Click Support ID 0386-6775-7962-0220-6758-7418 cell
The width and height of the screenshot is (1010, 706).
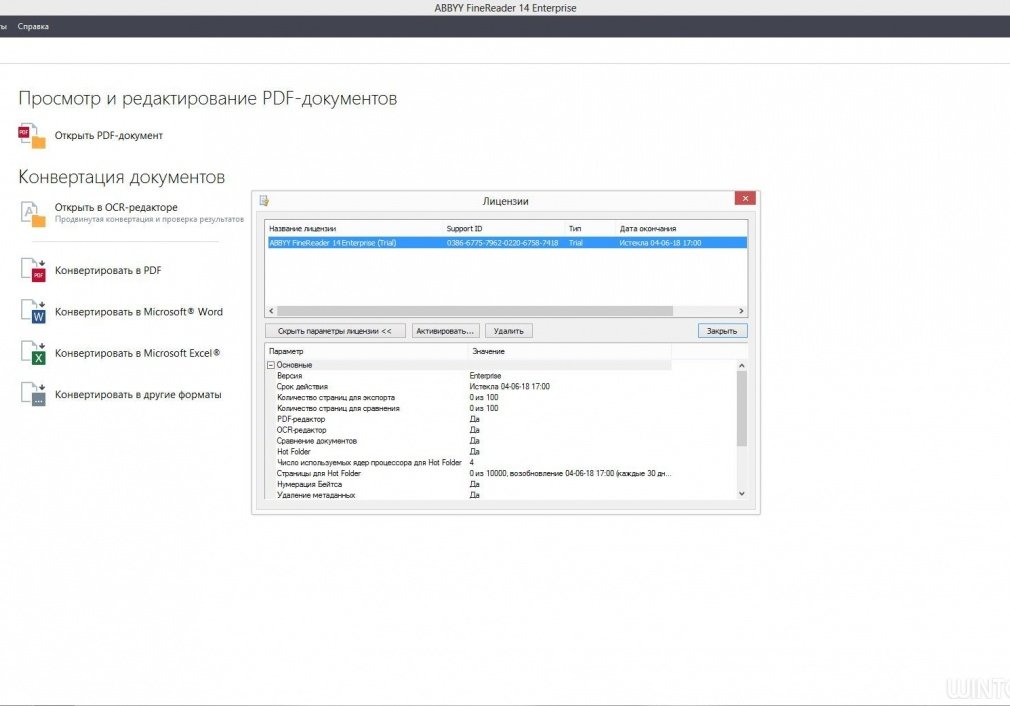coord(502,243)
